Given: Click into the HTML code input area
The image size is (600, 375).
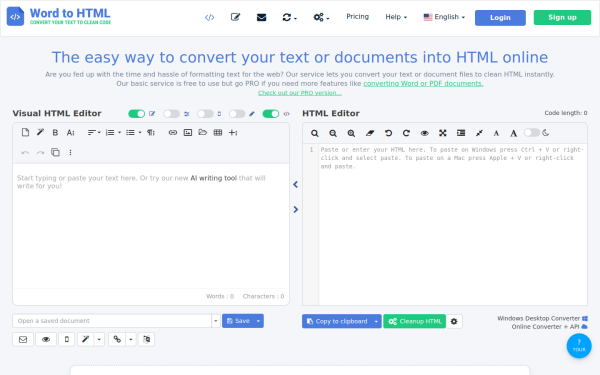Looking at the screenshot, I should 453,225.
